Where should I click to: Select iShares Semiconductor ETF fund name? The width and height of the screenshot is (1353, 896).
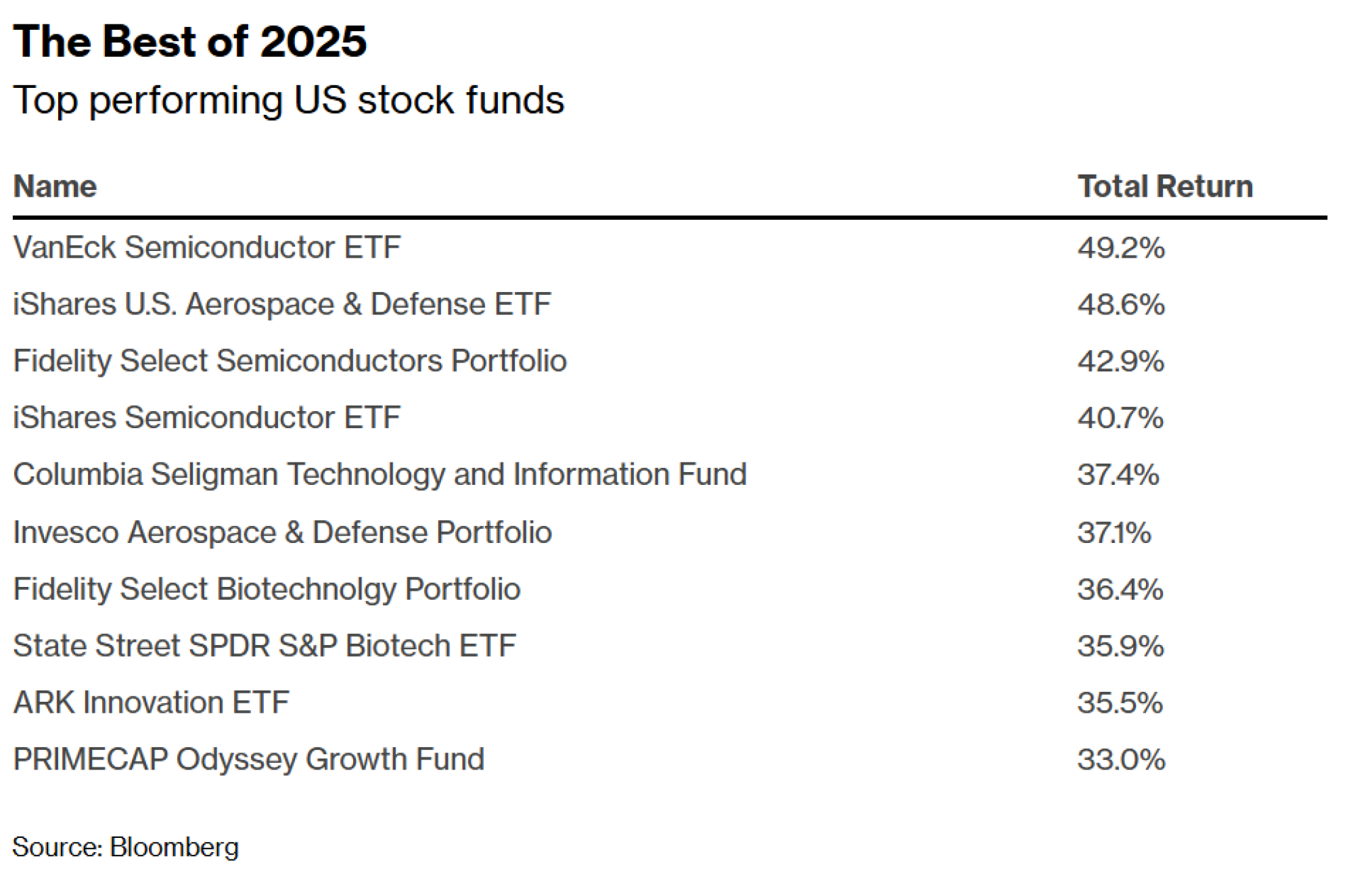coord(206,418)
